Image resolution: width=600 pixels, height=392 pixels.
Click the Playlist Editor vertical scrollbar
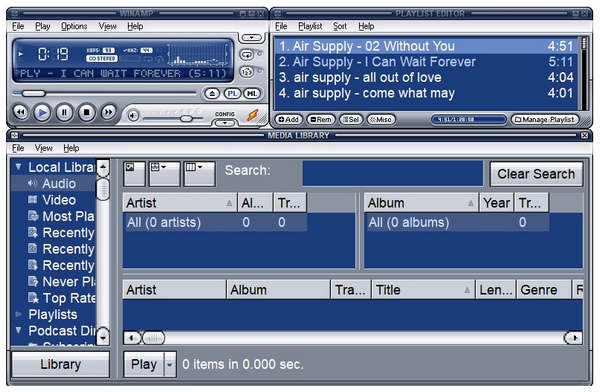click(x=584, y=73)
